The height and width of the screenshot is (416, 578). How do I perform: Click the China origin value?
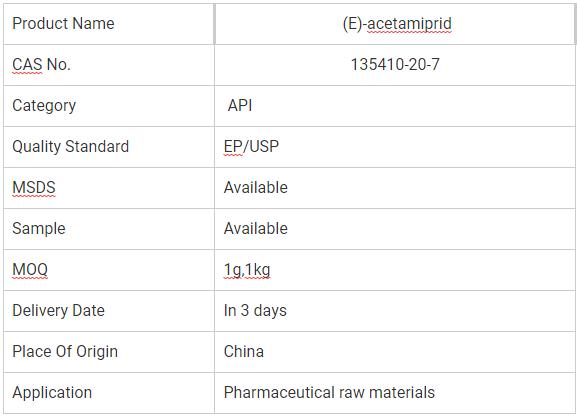coord(244,352)
